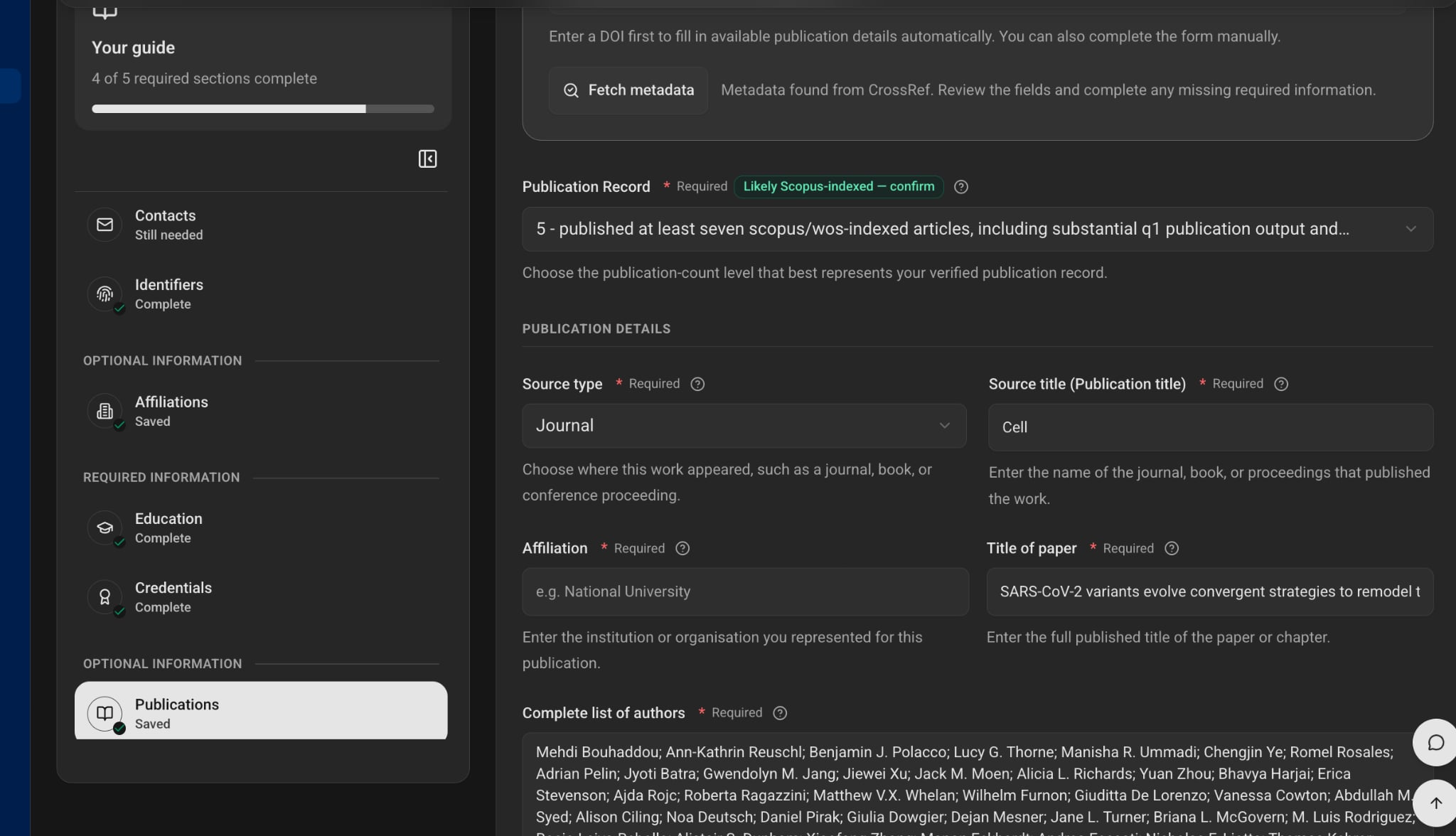Select the Contacts section
This screenshot has width=1456, height=836.
(261, 225)
